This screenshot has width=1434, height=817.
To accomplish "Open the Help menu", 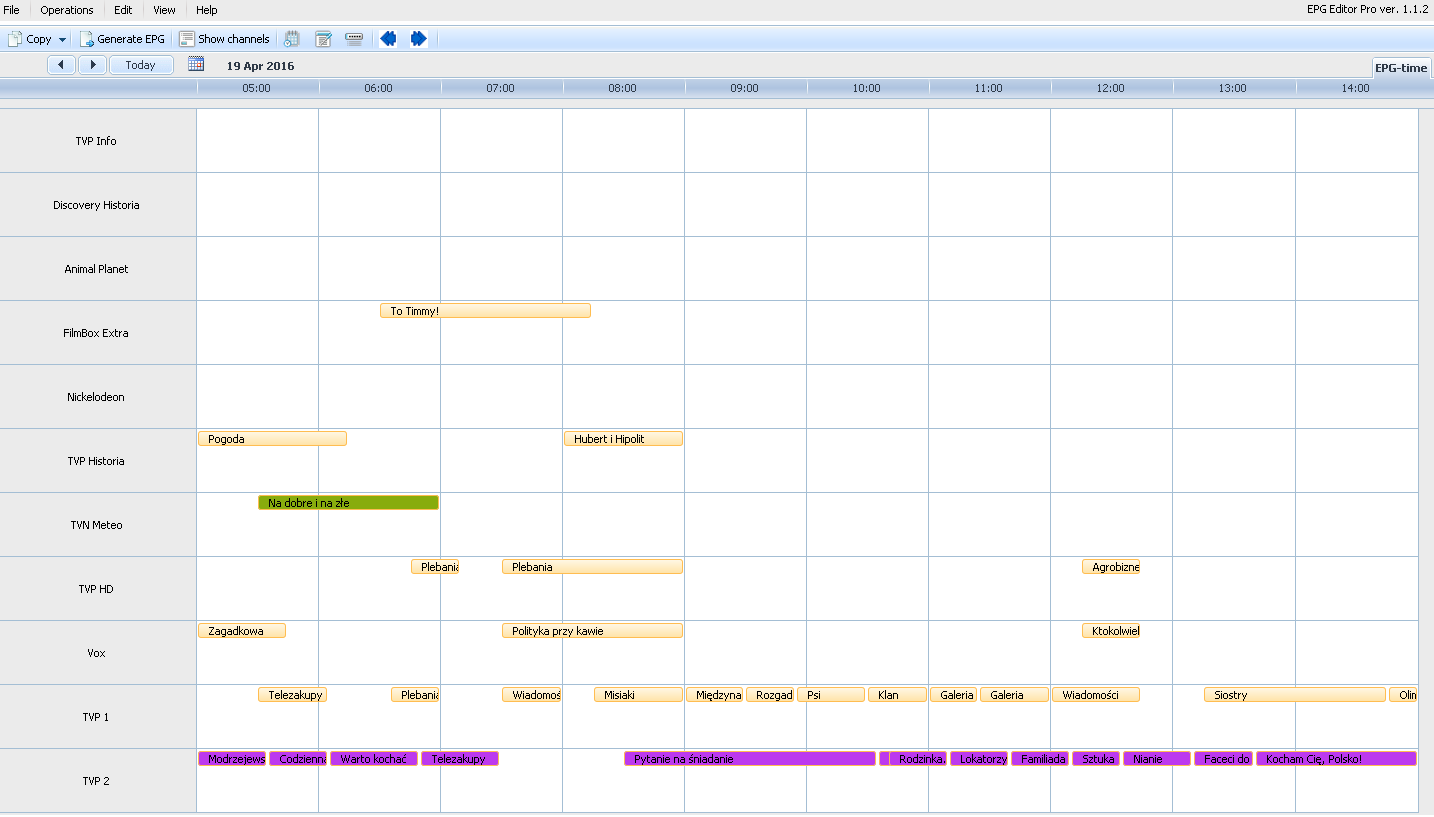I will [207, 10].
